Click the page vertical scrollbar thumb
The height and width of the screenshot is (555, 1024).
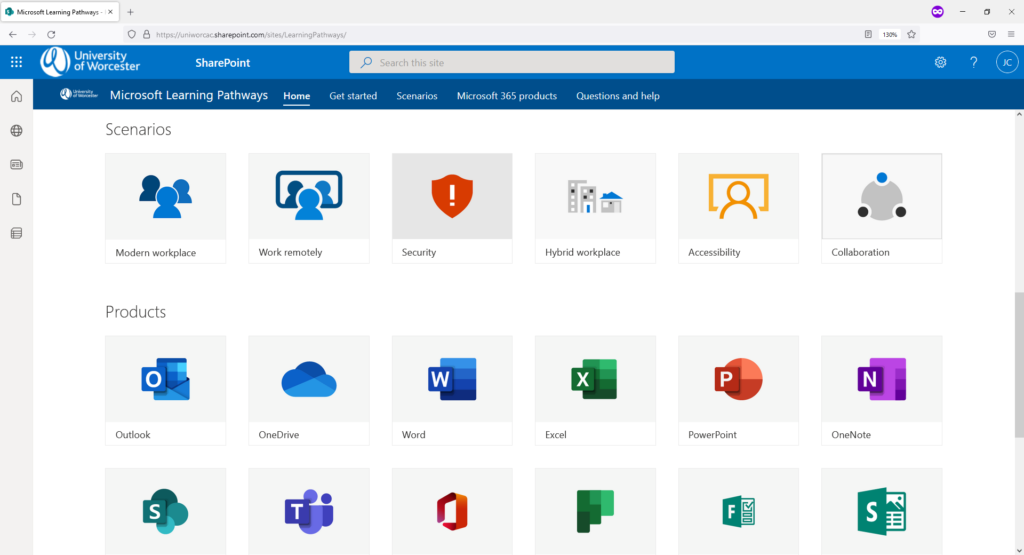tap(1019, 365)
